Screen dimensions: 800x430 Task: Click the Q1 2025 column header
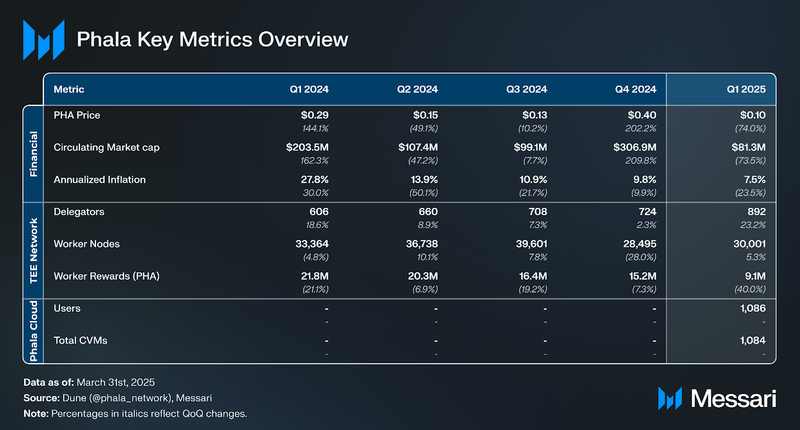tap(751, 89)
